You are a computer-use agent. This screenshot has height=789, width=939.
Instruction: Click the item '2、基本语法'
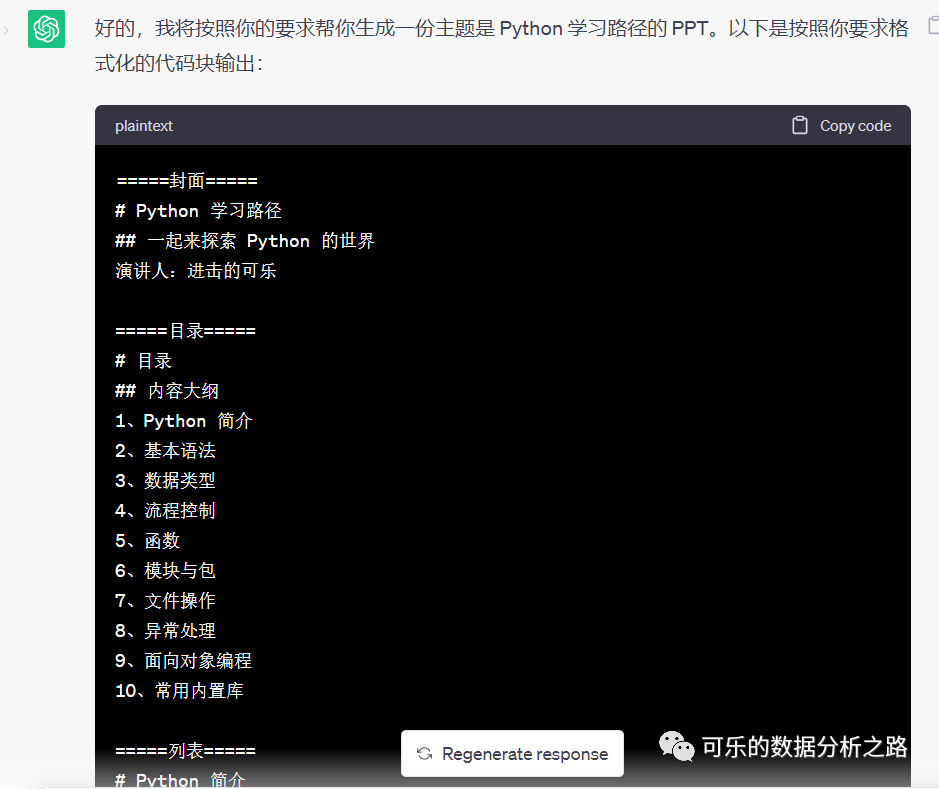165,451
